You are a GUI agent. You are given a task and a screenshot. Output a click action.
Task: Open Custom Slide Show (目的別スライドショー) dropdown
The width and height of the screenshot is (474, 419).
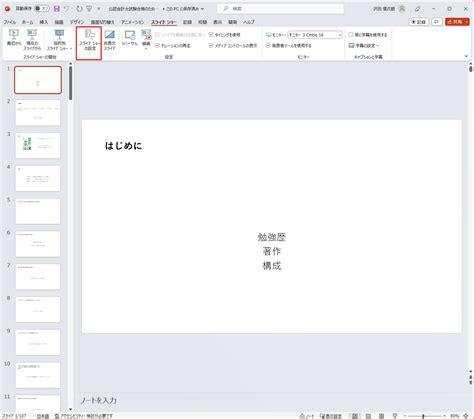[59, 40]
